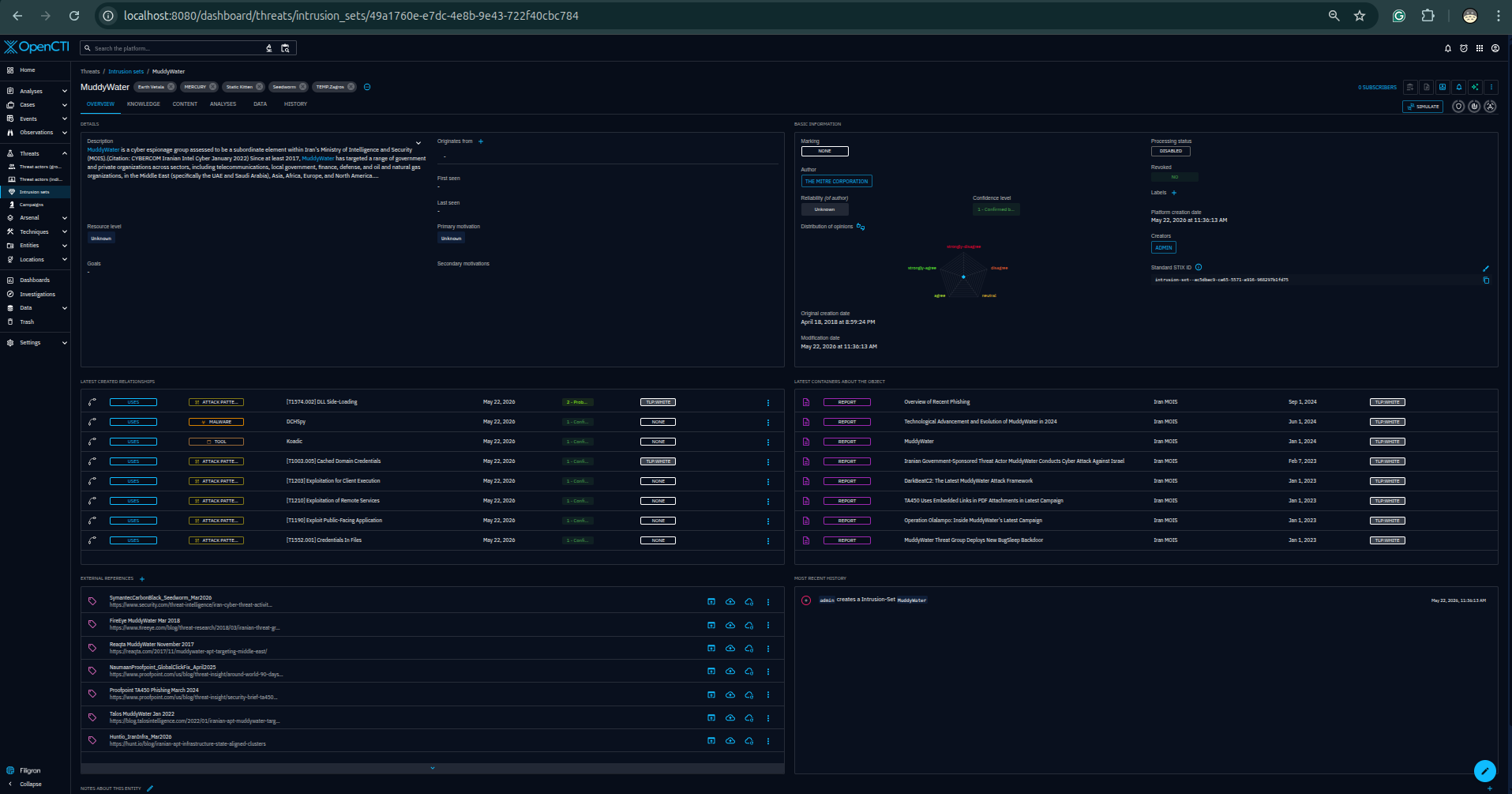Add an external reference with the plus icon
Viewport: 1512px width, 794px height.
(142, 579)
